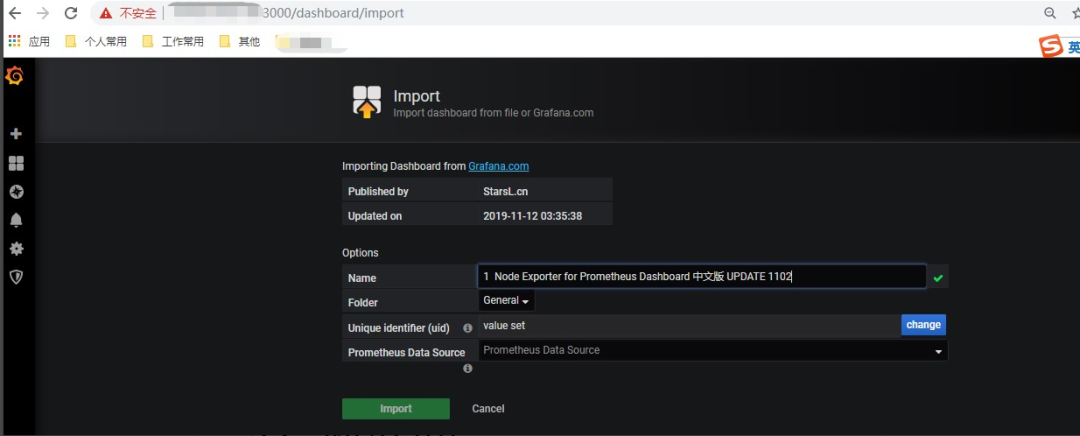Click the 'Import' page title
The height and width of the screenshot is (436, 1080).
417,96
